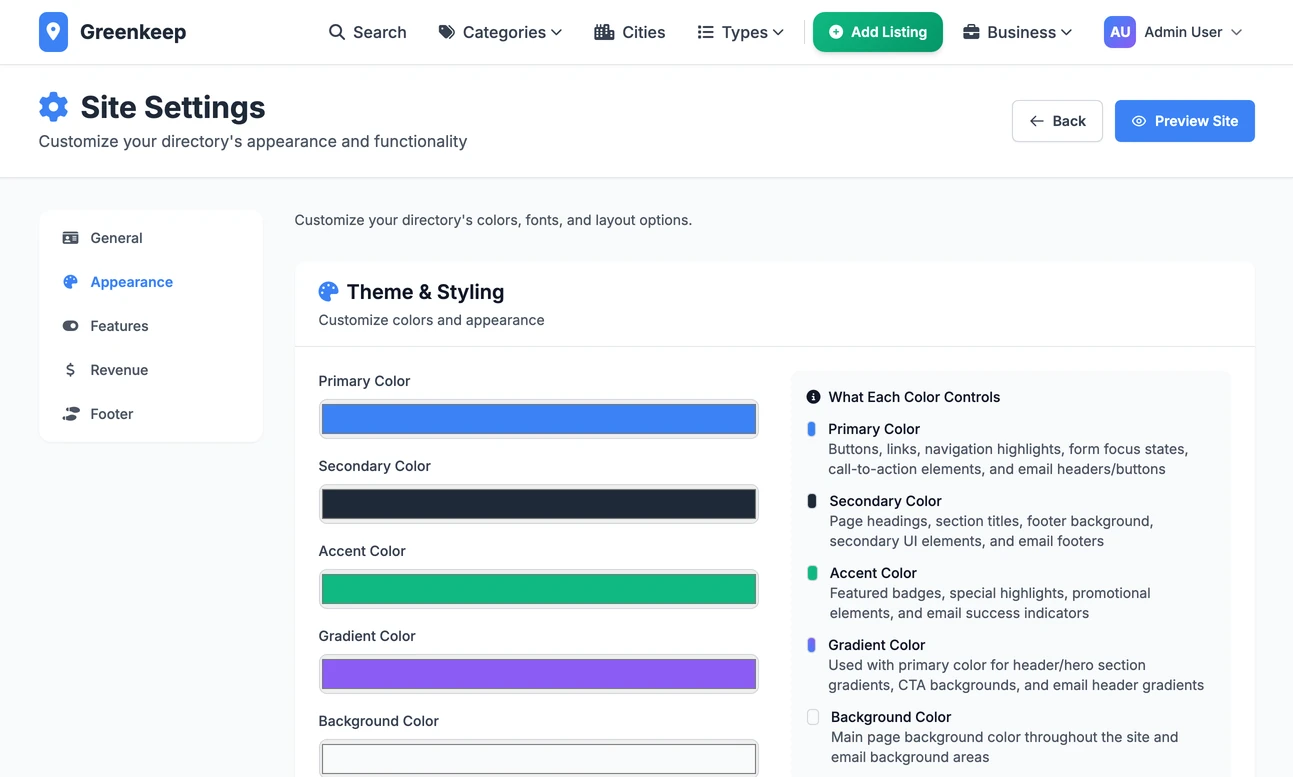Expand the Business dropdown chevron
1293x777 pixels.
(x=1066, y=33)
